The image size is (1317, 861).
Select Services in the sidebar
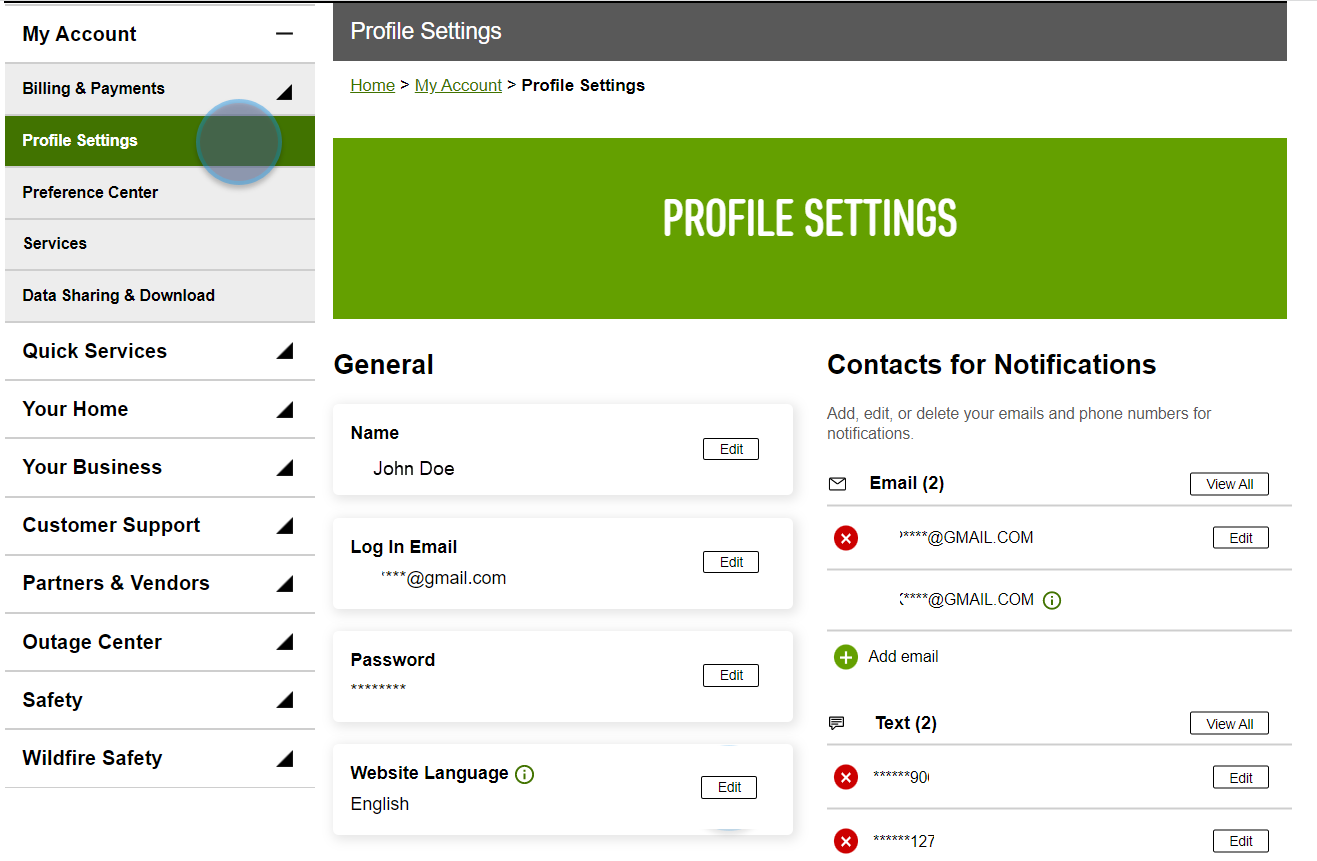[x=55, y=243]
